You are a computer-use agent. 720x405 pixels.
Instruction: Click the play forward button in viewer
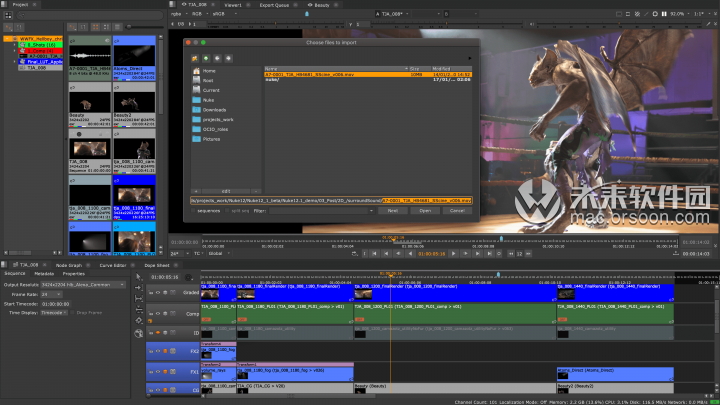[x=453, y=253]
